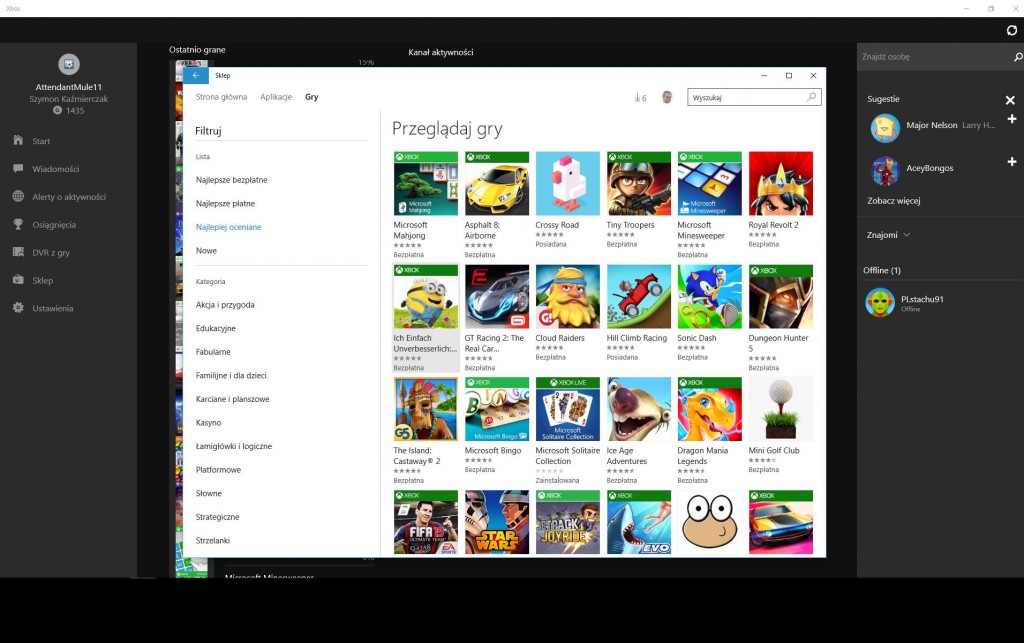Dismiss the Sugestie section
The image size is (1024, 643).
tap(1010, 100)
